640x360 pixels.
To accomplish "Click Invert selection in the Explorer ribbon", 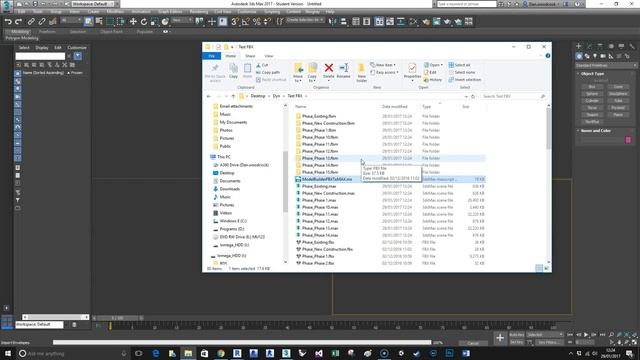I will click(x=464, y=80).
